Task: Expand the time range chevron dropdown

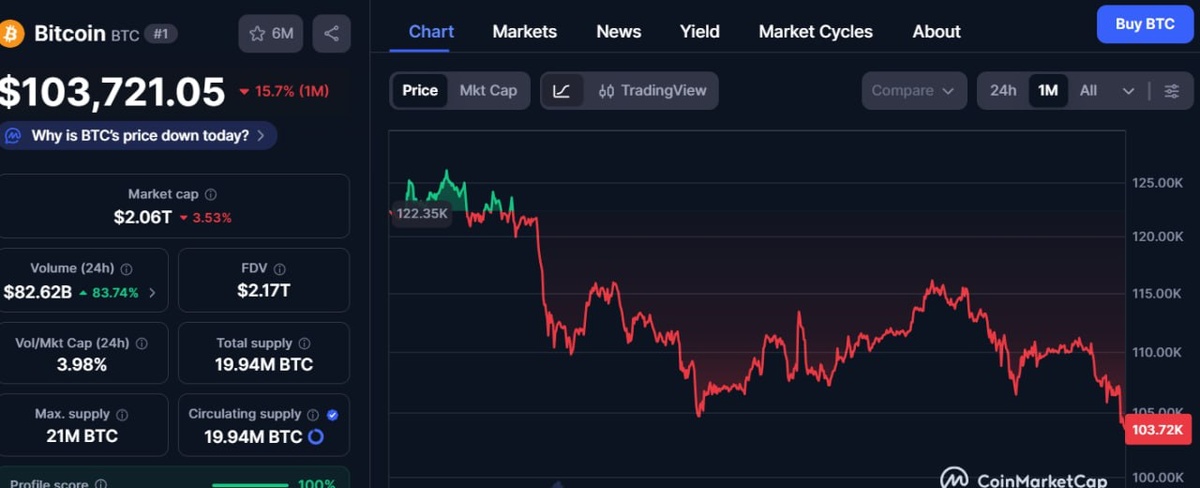Action: click(x=1128, y=91)
